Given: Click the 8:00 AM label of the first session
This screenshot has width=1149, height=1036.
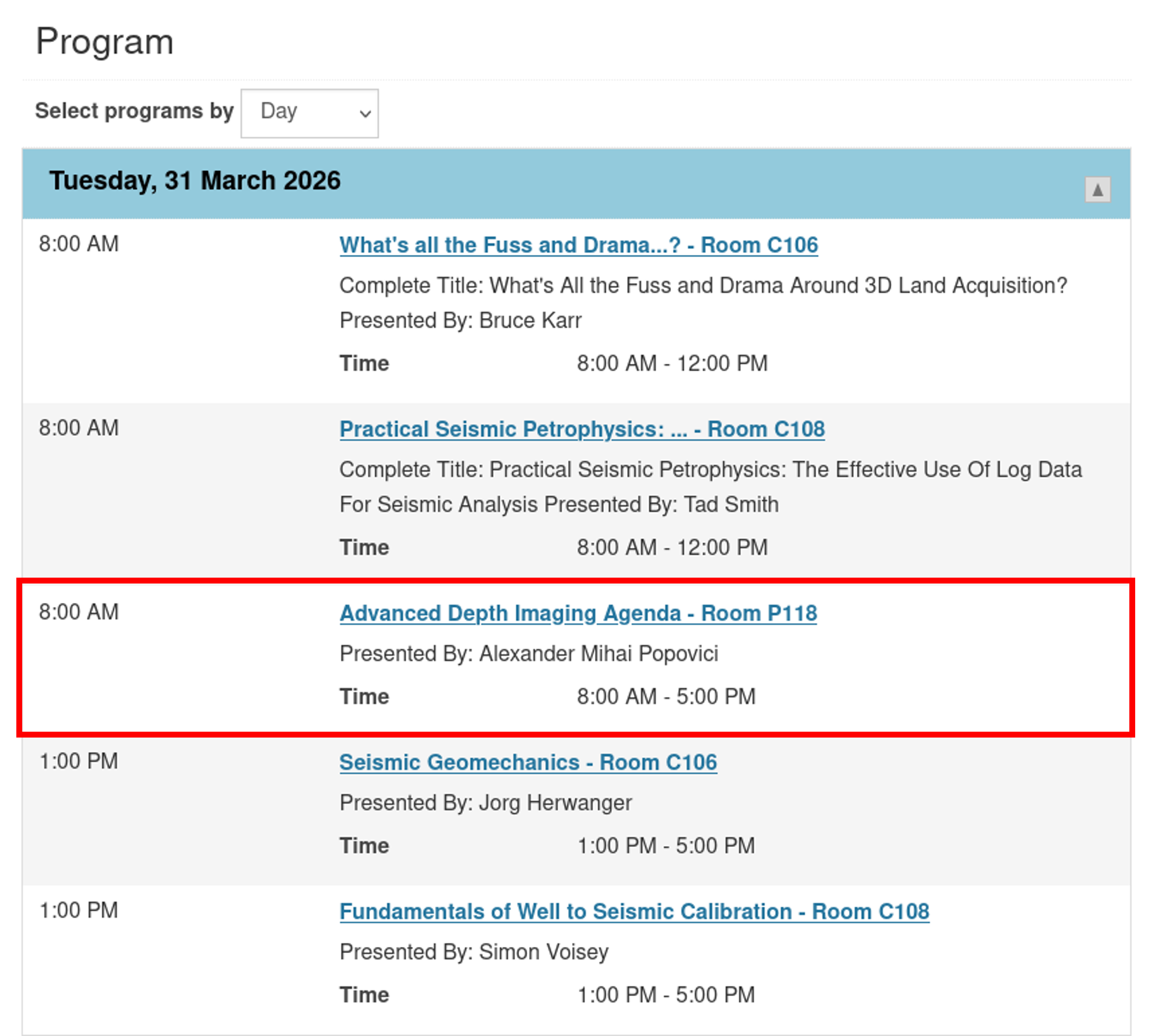Looking at the screenshot, I should pos(79,244).
